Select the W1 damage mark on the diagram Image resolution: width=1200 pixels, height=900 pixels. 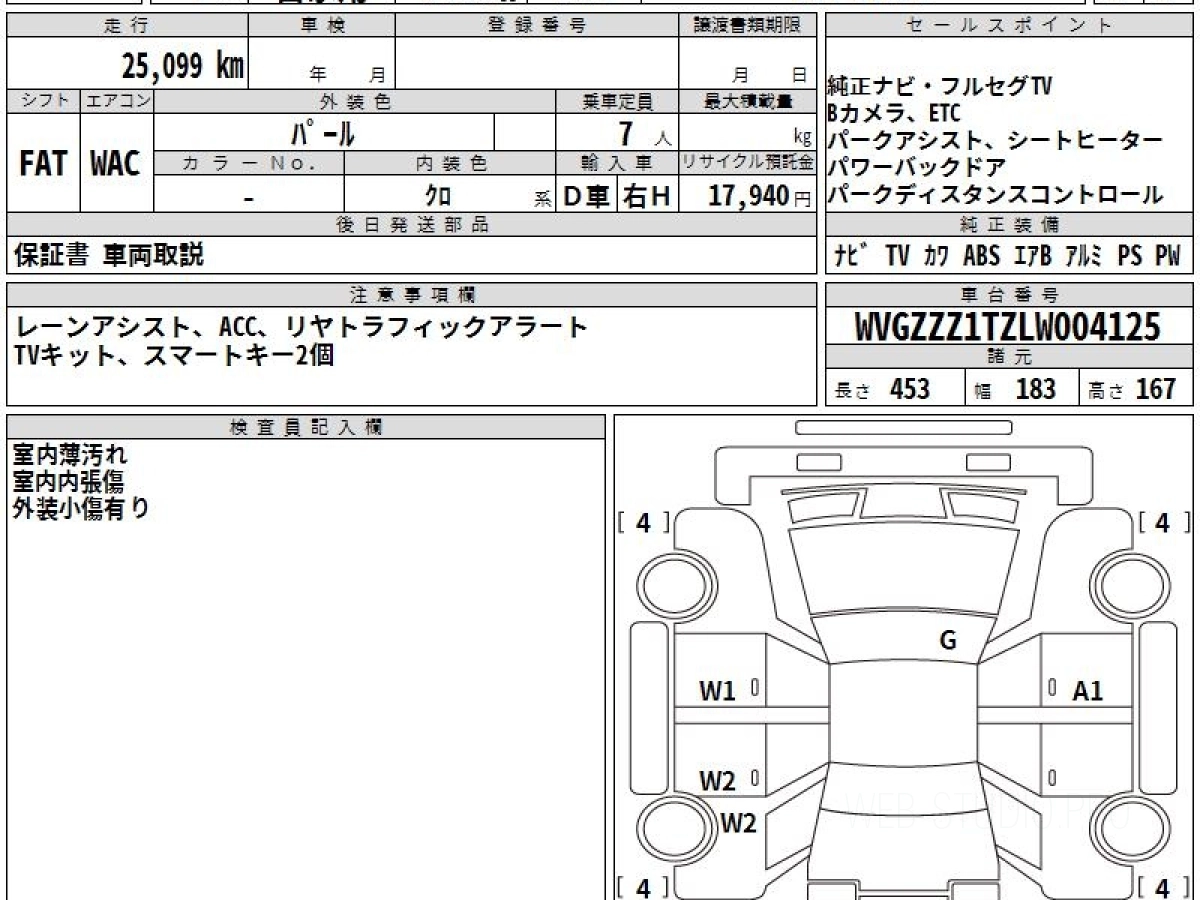[717, 690]
